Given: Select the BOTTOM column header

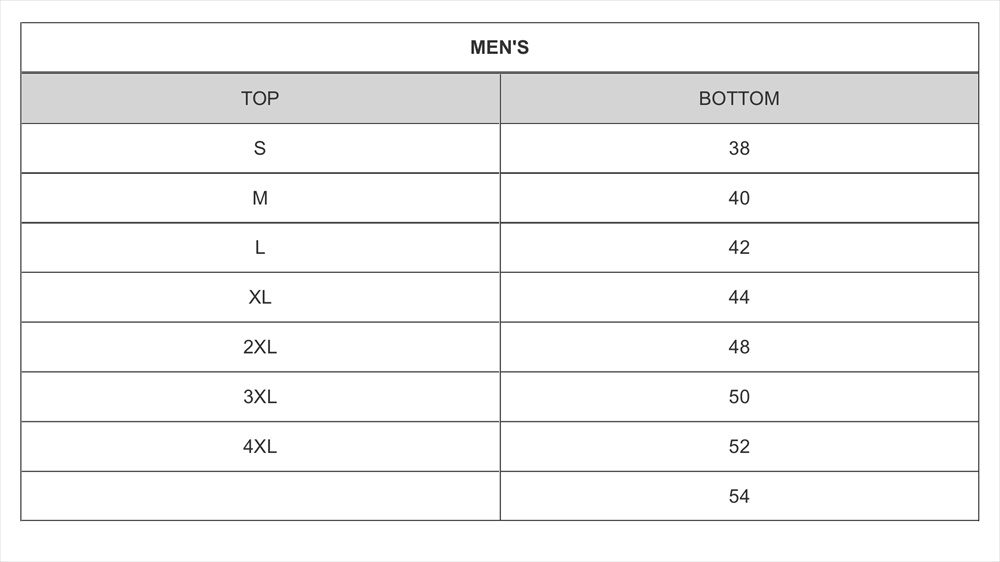Looking at the screenshot, I should [739, 99].
